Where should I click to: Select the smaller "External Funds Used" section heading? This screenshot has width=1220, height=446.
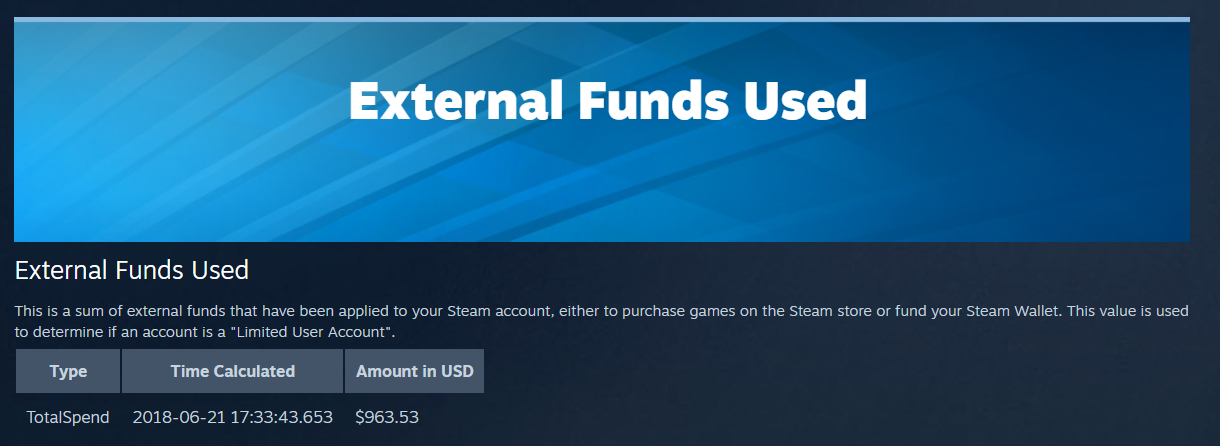click(x=131, y=269)
